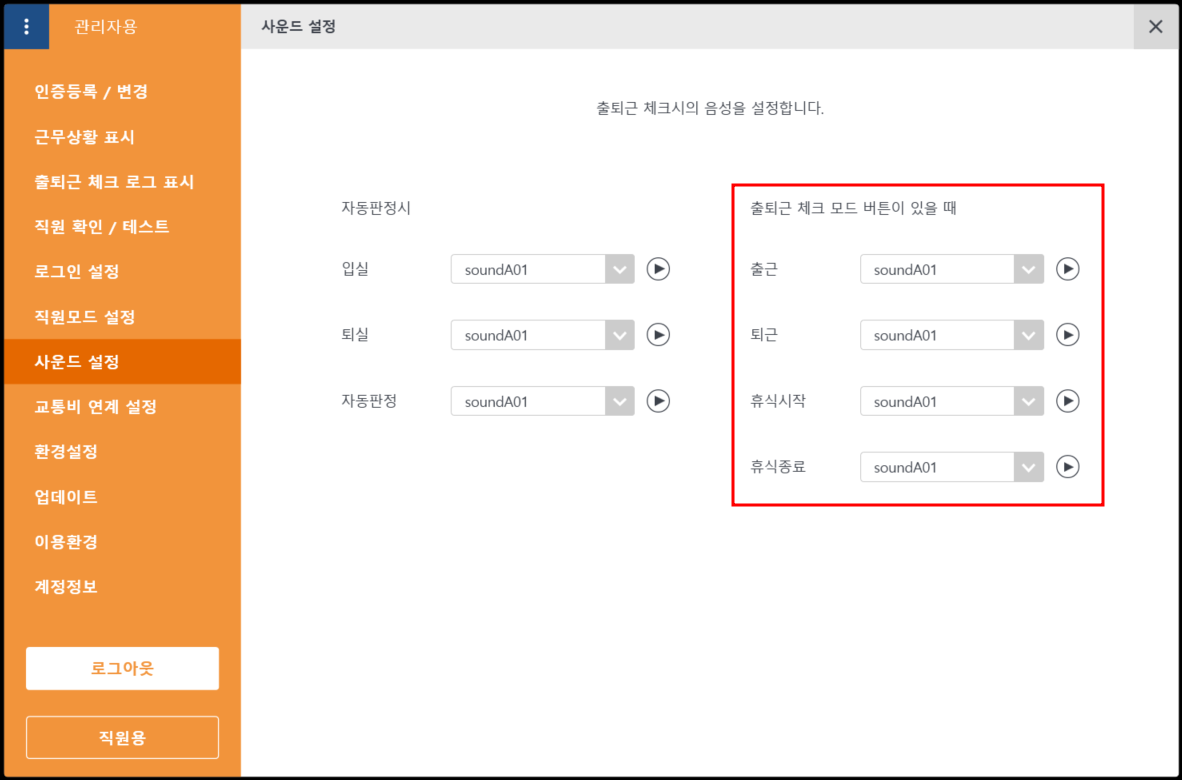Play the 입실 sound preview
The height and width of the screenshot is (780, 1182).
coord(657,269)
